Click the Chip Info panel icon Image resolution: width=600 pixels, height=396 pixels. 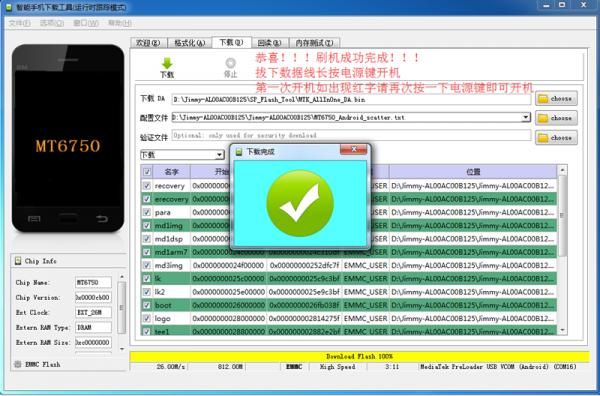tap(18, 261)
